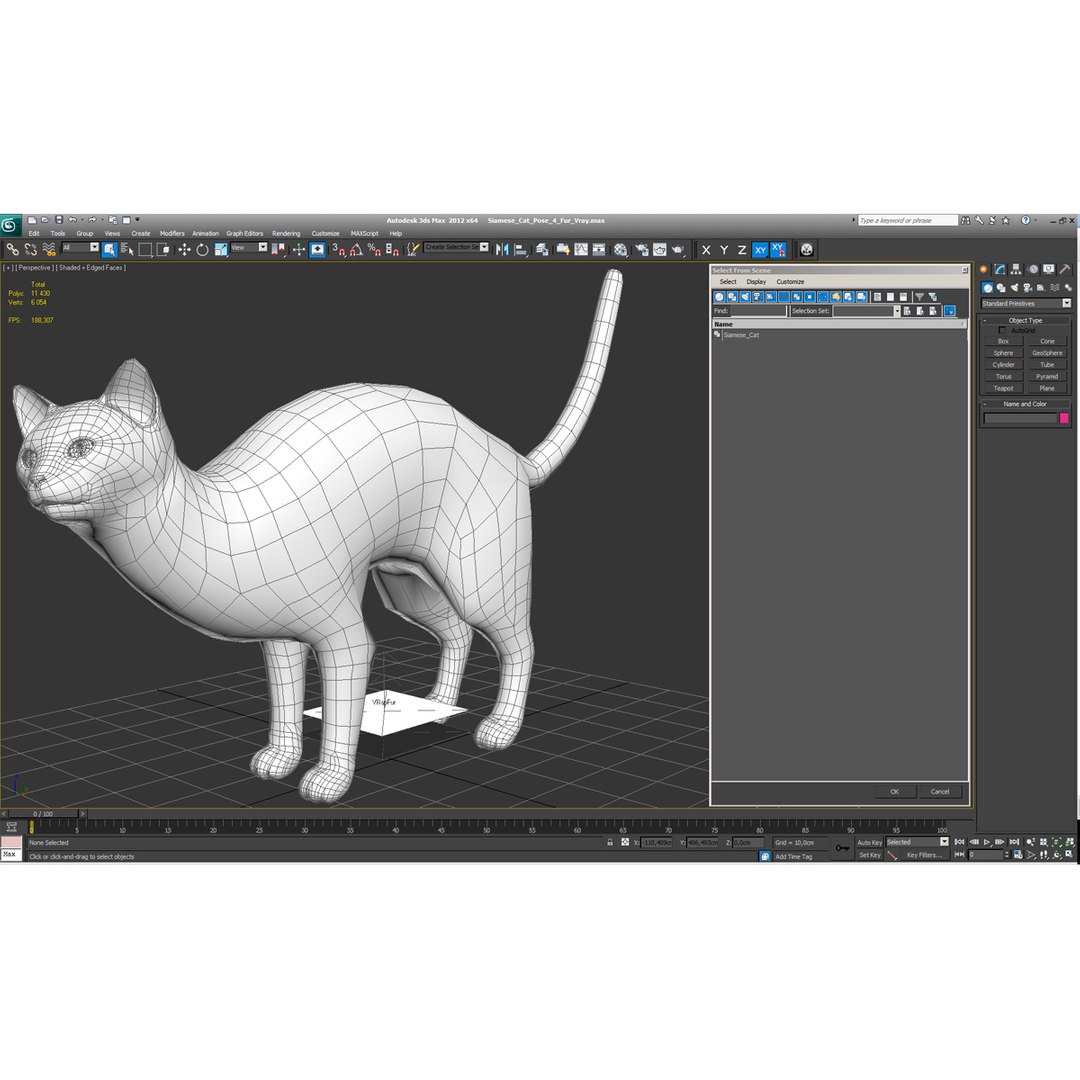
Task: Activate the Select Object tool
Action: pyautogui.click(x=109, y=250)
